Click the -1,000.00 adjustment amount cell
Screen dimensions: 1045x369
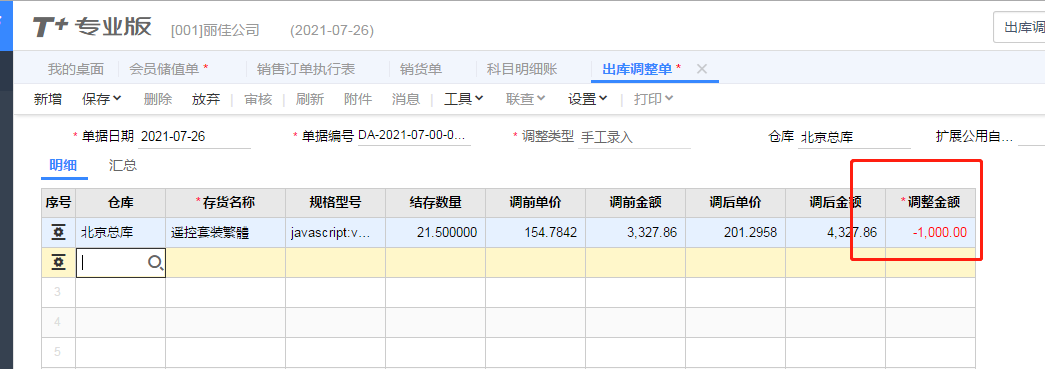tap(930, 232)
